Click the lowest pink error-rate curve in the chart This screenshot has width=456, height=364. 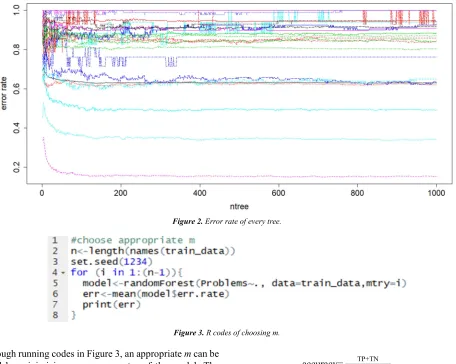tap(240, 176)
